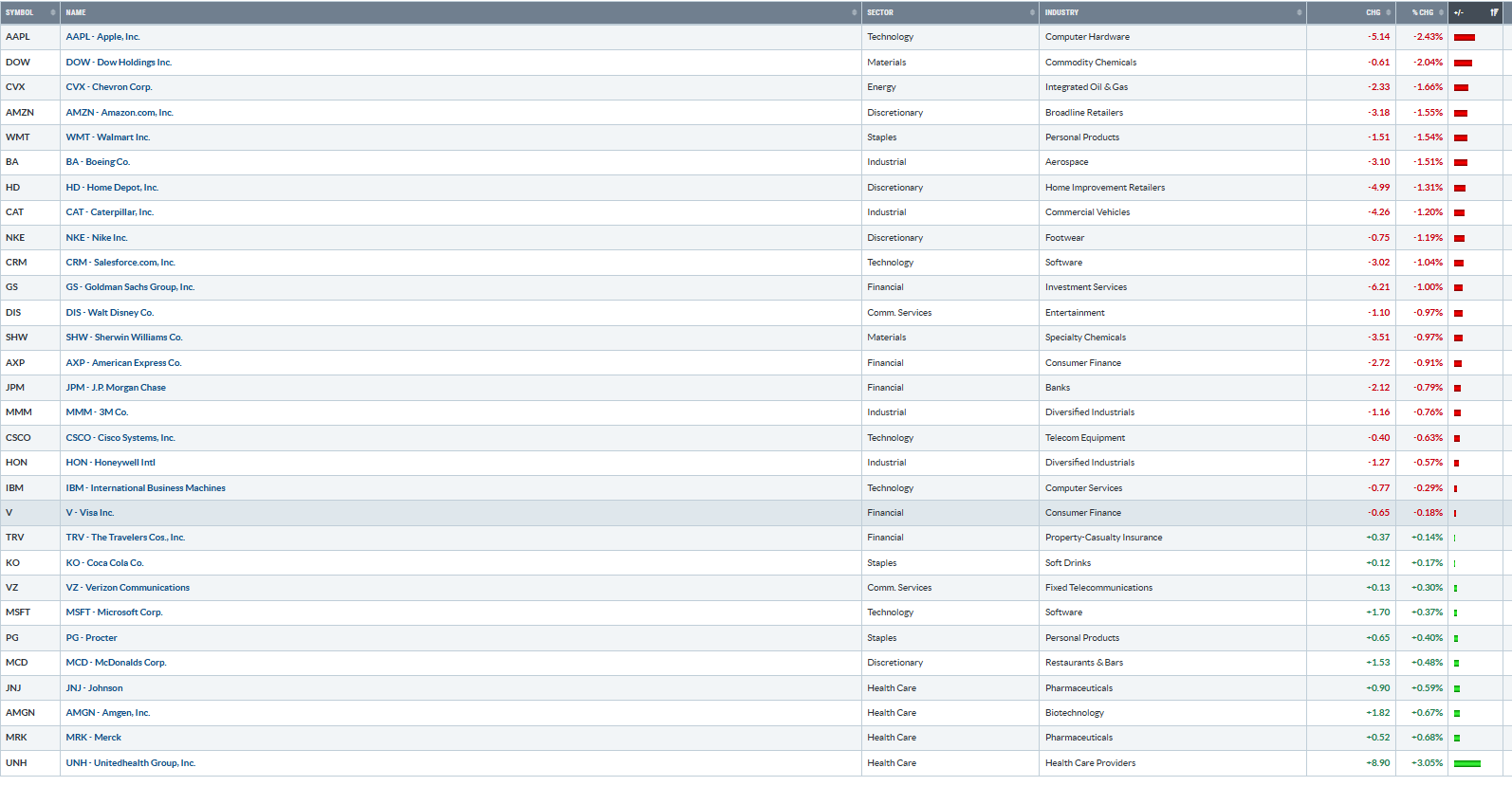Open the HON - Honeywell Intl link
The image size is (1512, 786).
click(x=110, y=463)
